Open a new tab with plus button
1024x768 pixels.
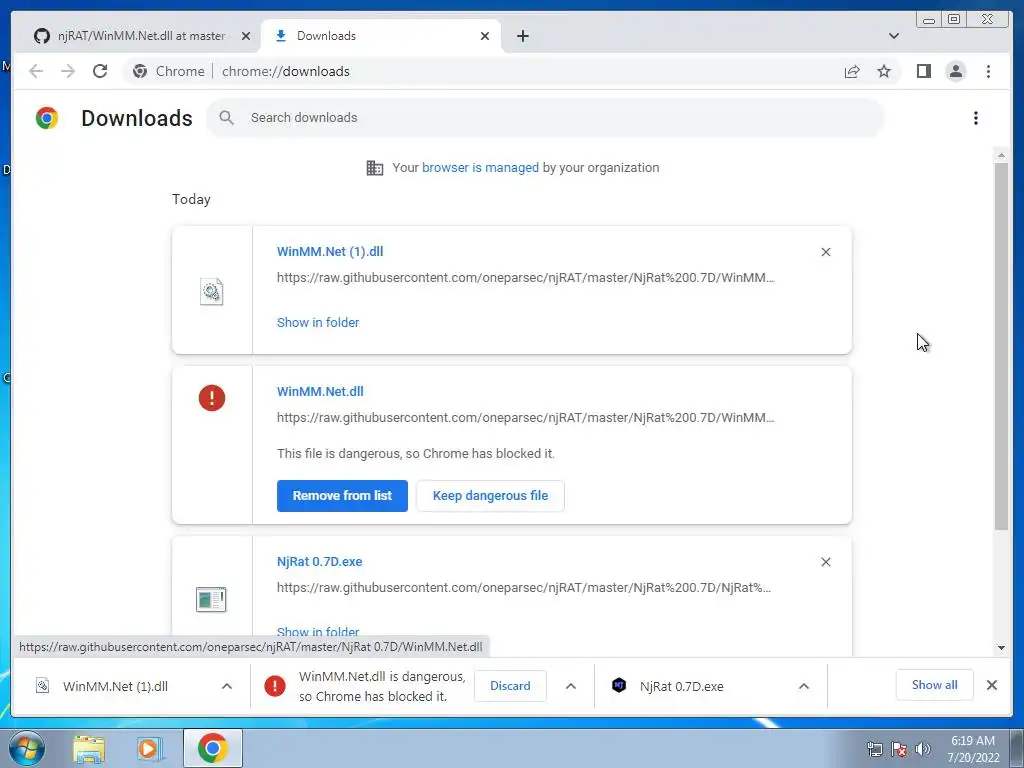[522, 36]
